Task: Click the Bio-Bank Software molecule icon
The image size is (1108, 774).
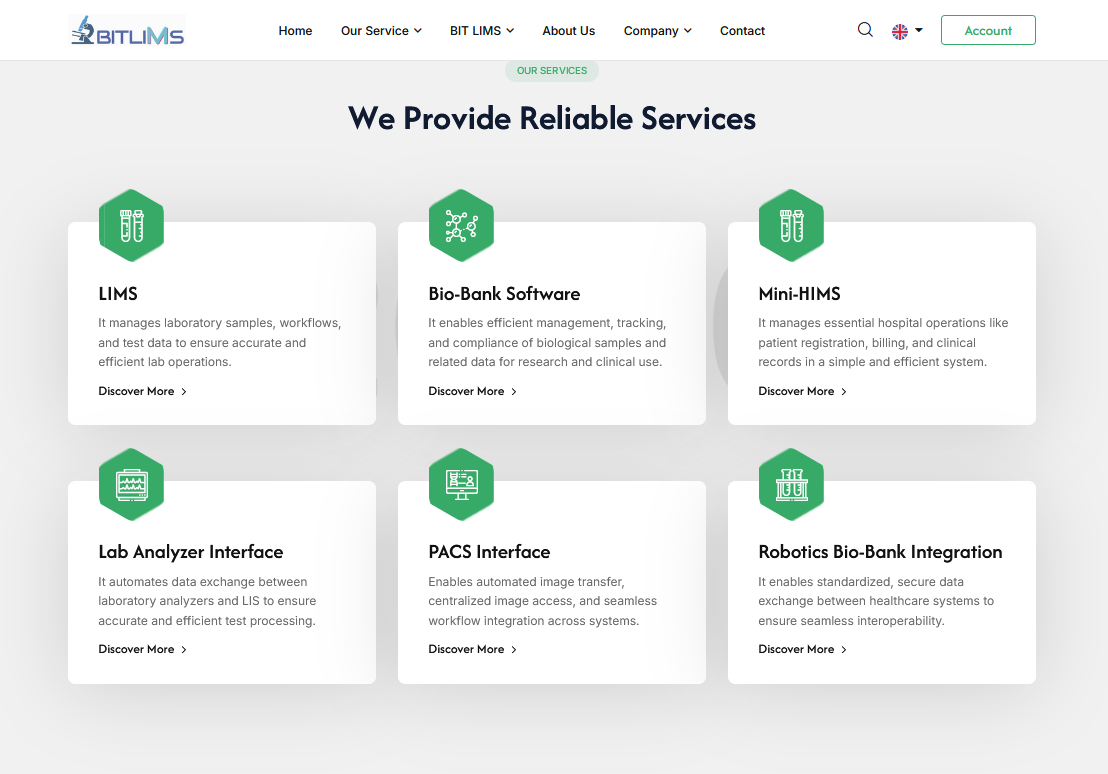Action: 461,226
